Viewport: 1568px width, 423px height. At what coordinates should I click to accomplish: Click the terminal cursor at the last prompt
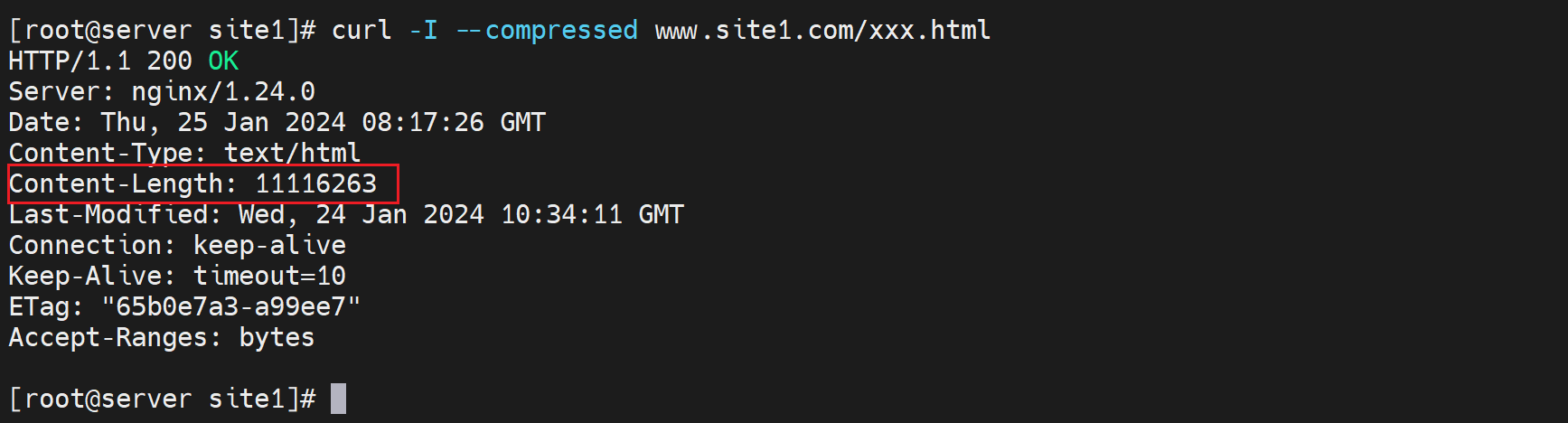coord(338,399)
